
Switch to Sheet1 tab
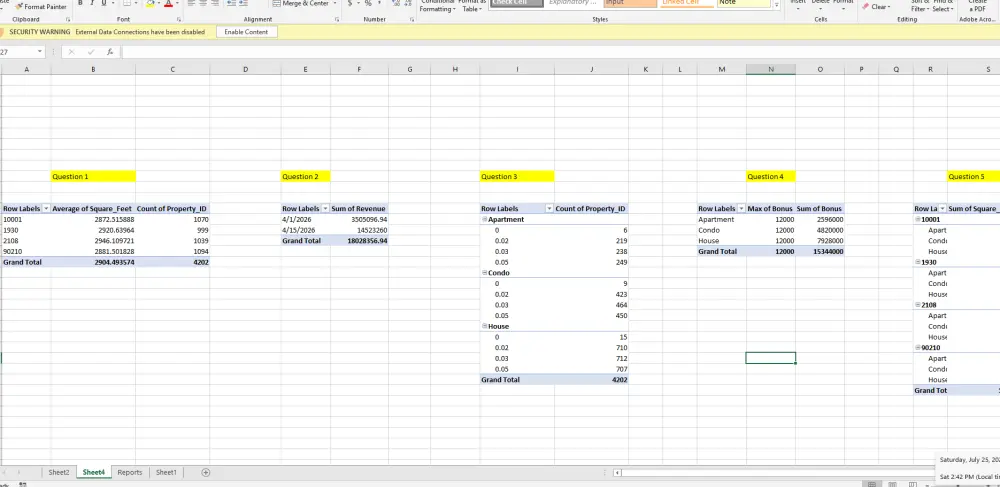pyautogui.click(x=166, y=472)
